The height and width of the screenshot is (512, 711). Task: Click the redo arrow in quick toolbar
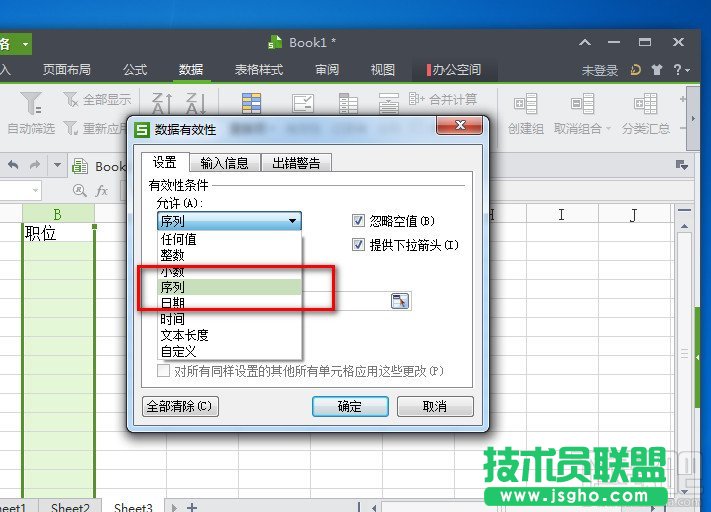click(x=35, y=165)
